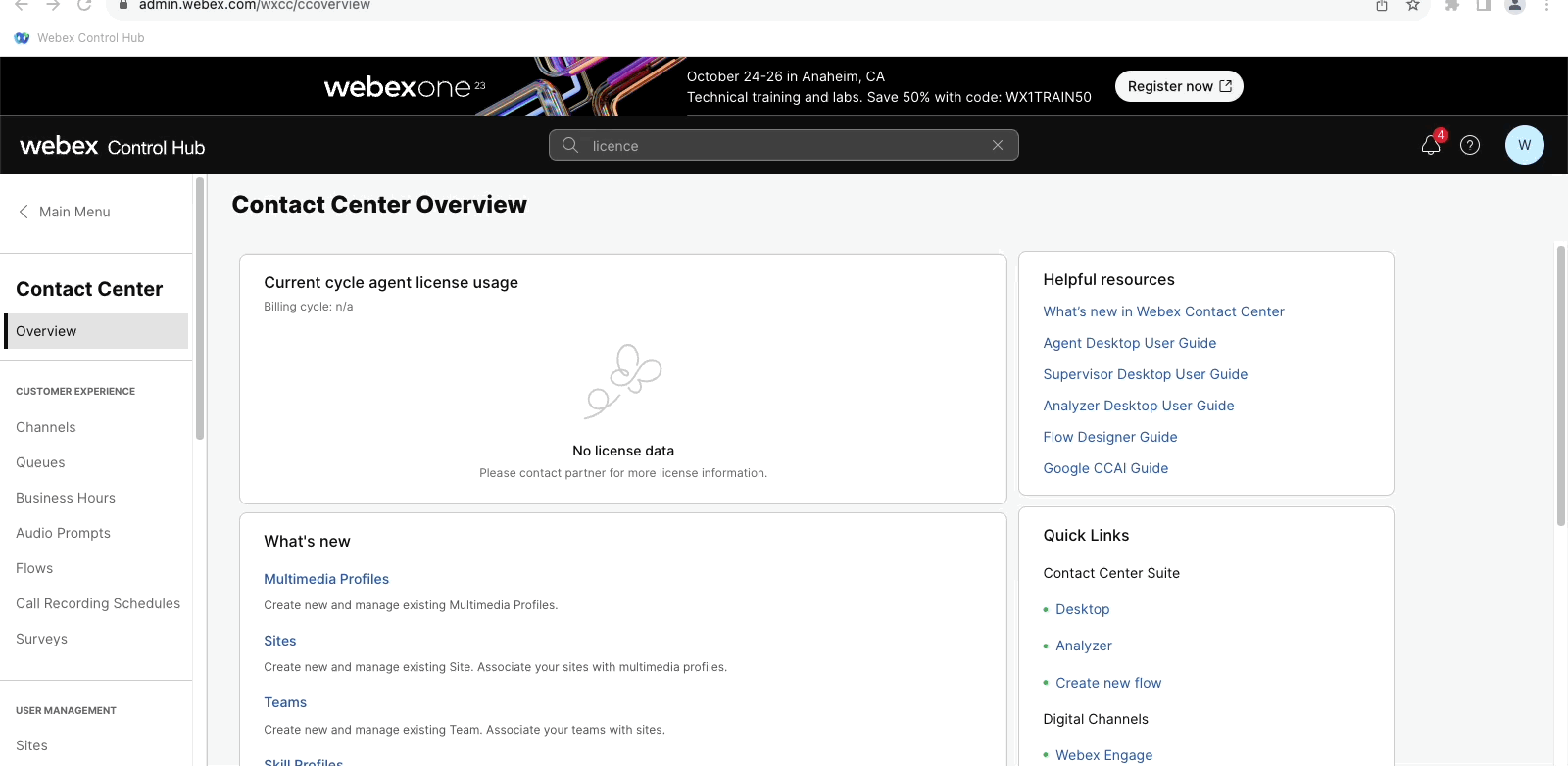Select Overview in the sidebar
Viewport: 1568px width, 766px height.
coord(96,331)
